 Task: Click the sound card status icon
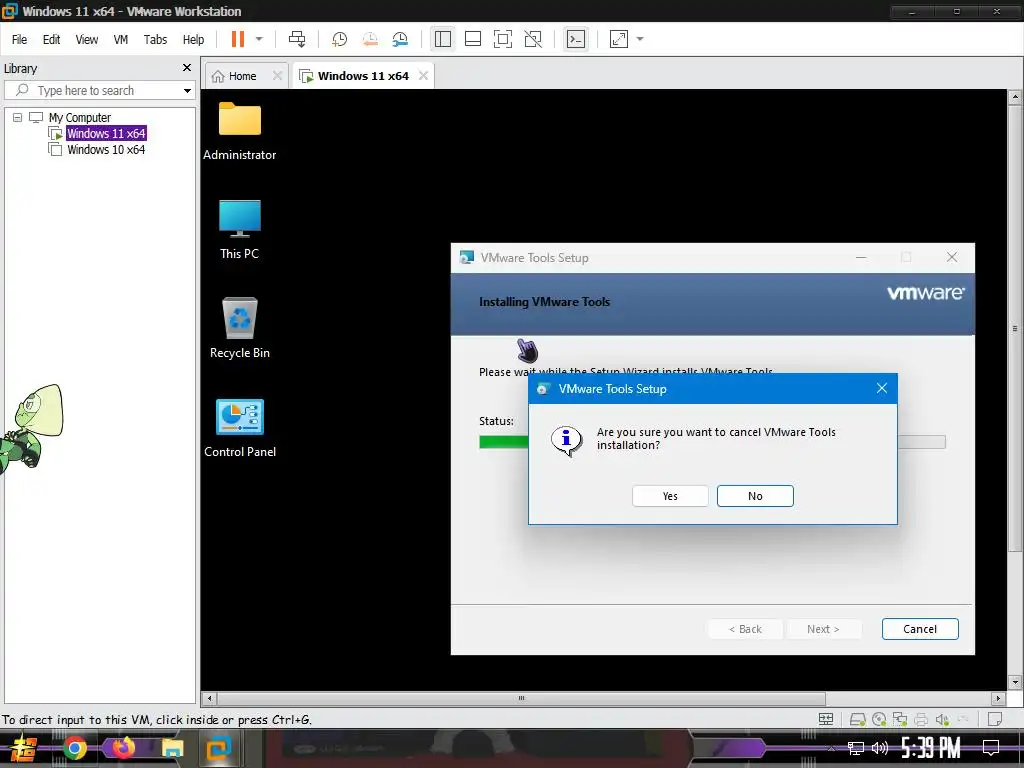pyautogui.click(x=942, y=720)
